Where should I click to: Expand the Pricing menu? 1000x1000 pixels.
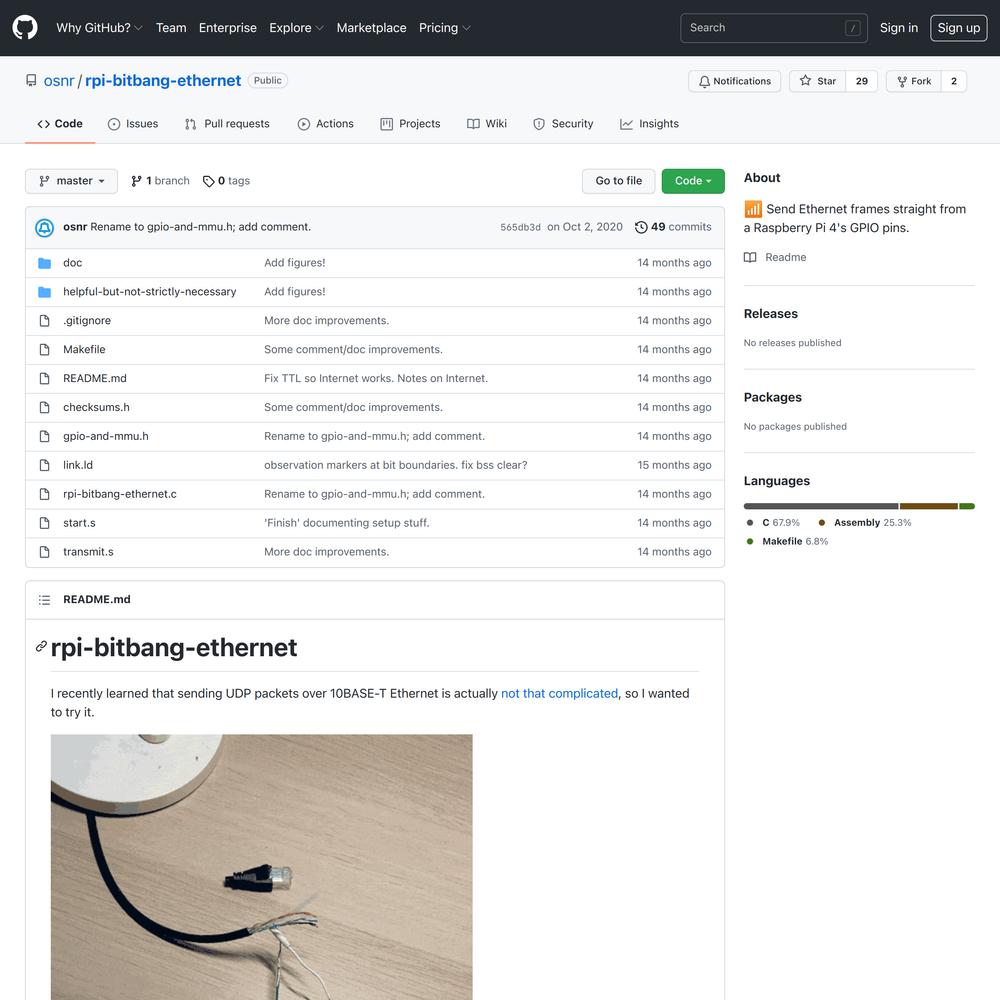pyautogui.click(x=445, y=28)
